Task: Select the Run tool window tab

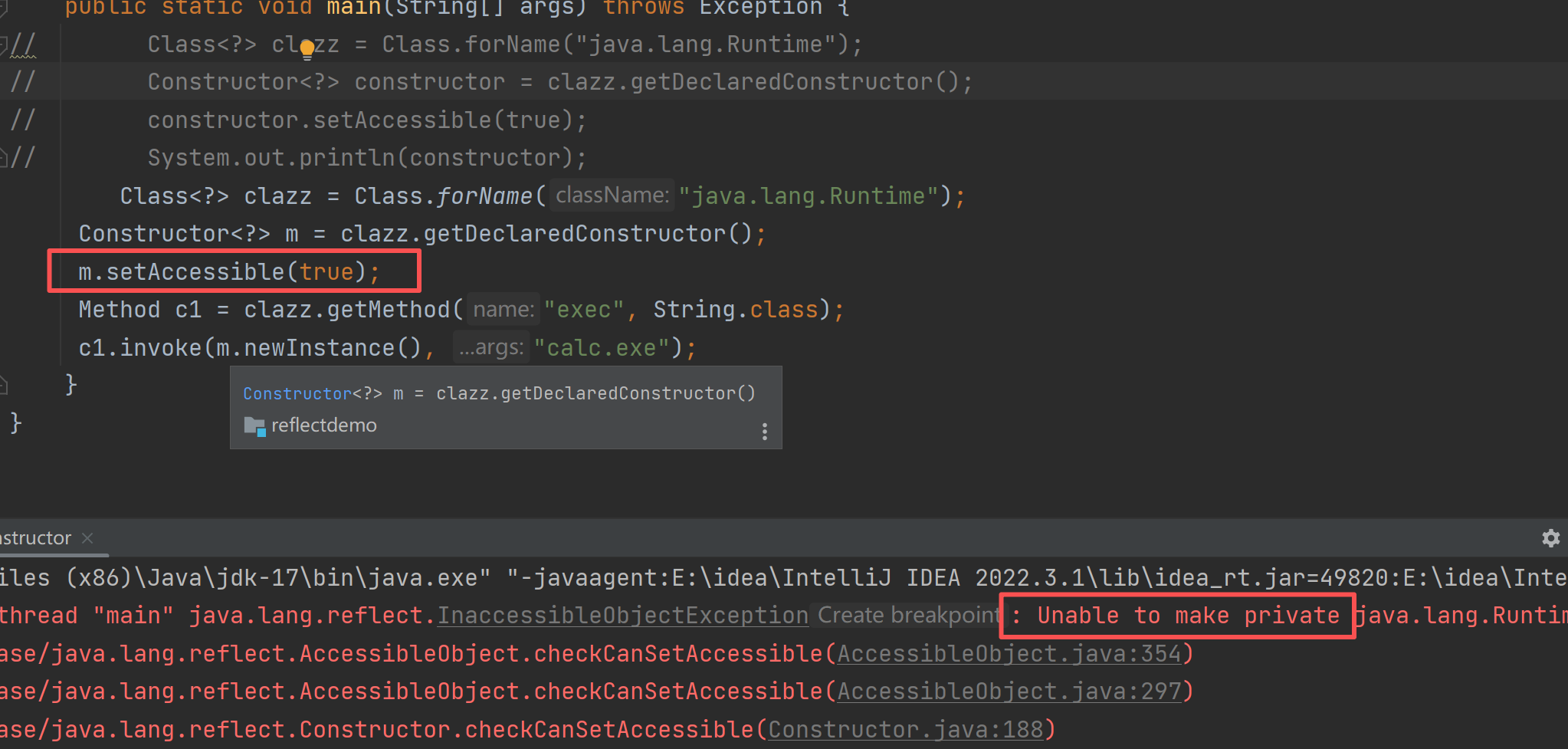Action: coord(35,538)
